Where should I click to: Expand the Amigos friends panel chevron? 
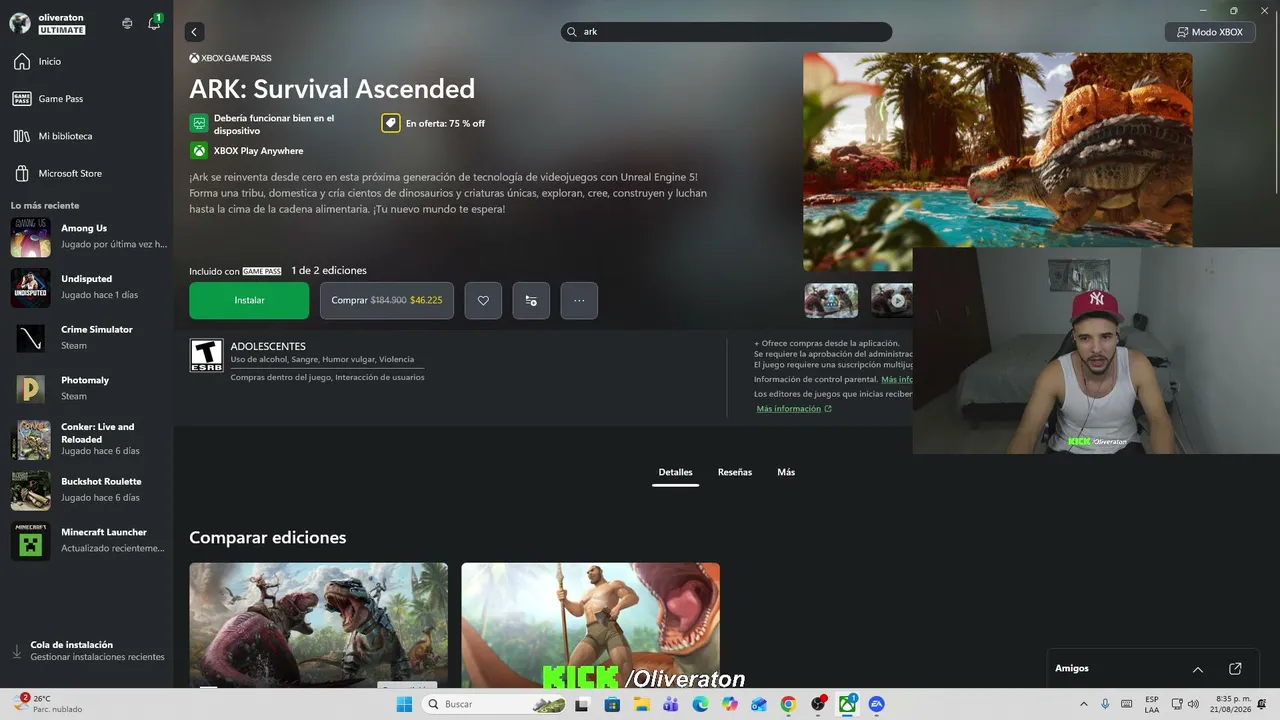(x=1198, y=669)
